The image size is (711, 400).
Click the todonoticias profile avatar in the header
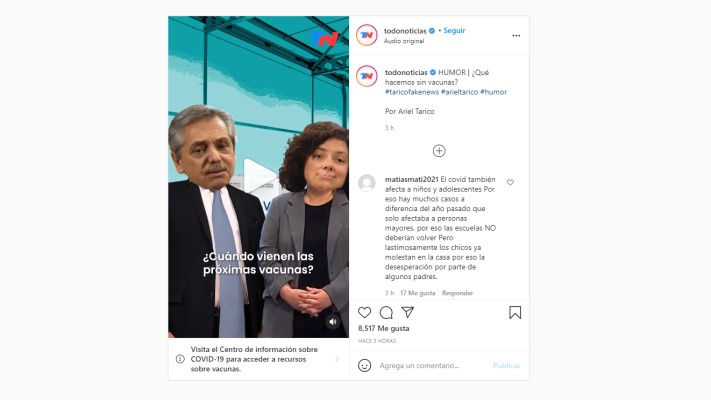coord(366,35)
